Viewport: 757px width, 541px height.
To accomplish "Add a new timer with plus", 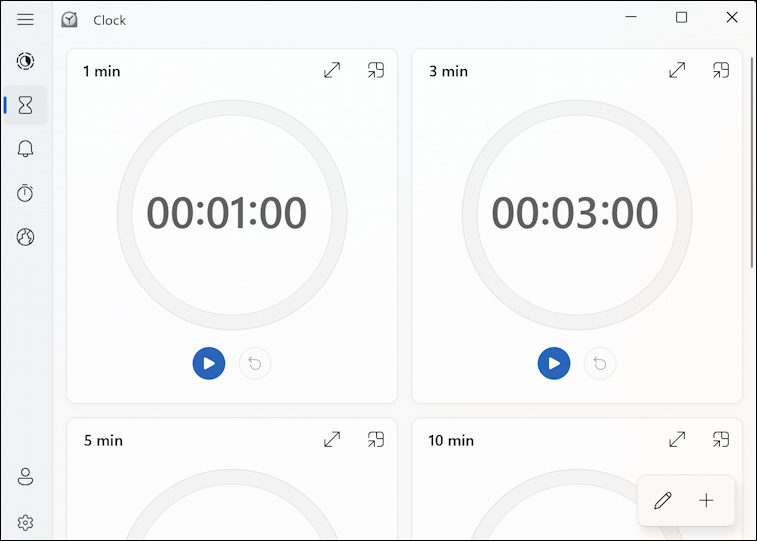I will pyautogui.click(x=706, y=500).
